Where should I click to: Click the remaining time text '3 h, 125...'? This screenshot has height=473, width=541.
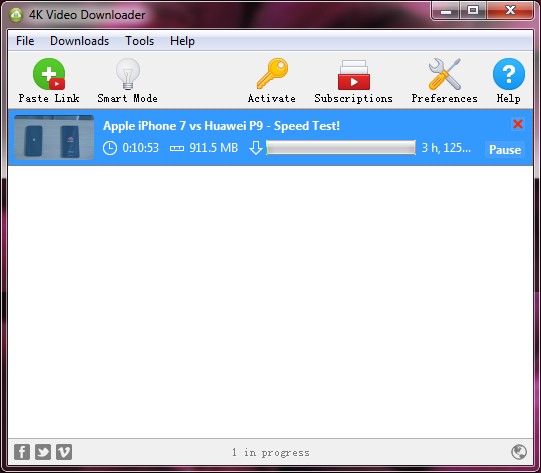446,148
